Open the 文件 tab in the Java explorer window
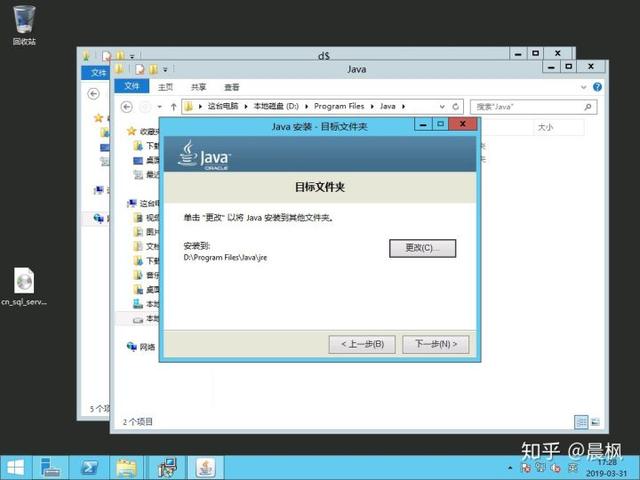This screenshot has width=640, height=480. click(131, 86)
